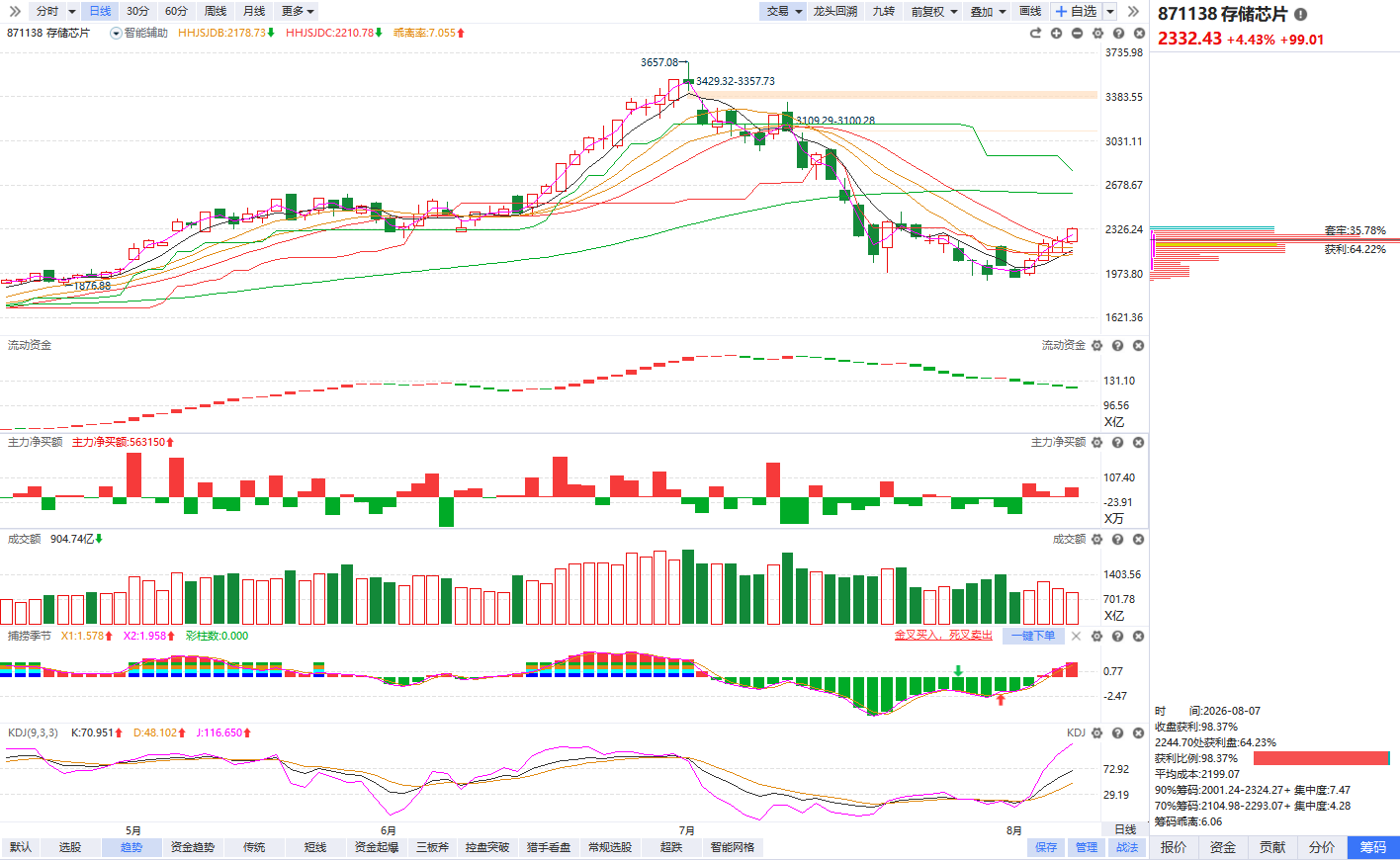The image size is (1400, 861).
Task: Click the red 获利比例 progress bar
Action: click(x=1321, y=758)
